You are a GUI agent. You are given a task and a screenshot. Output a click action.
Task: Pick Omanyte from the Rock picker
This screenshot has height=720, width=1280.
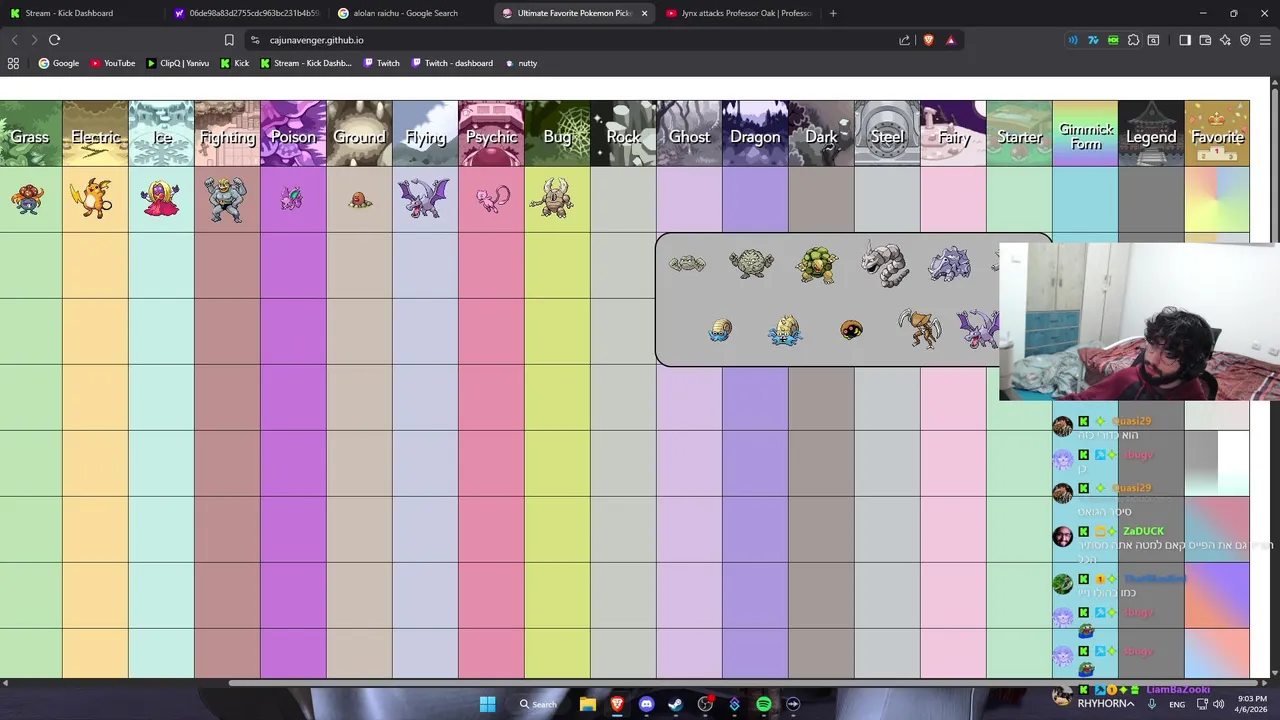click(720, 330)
